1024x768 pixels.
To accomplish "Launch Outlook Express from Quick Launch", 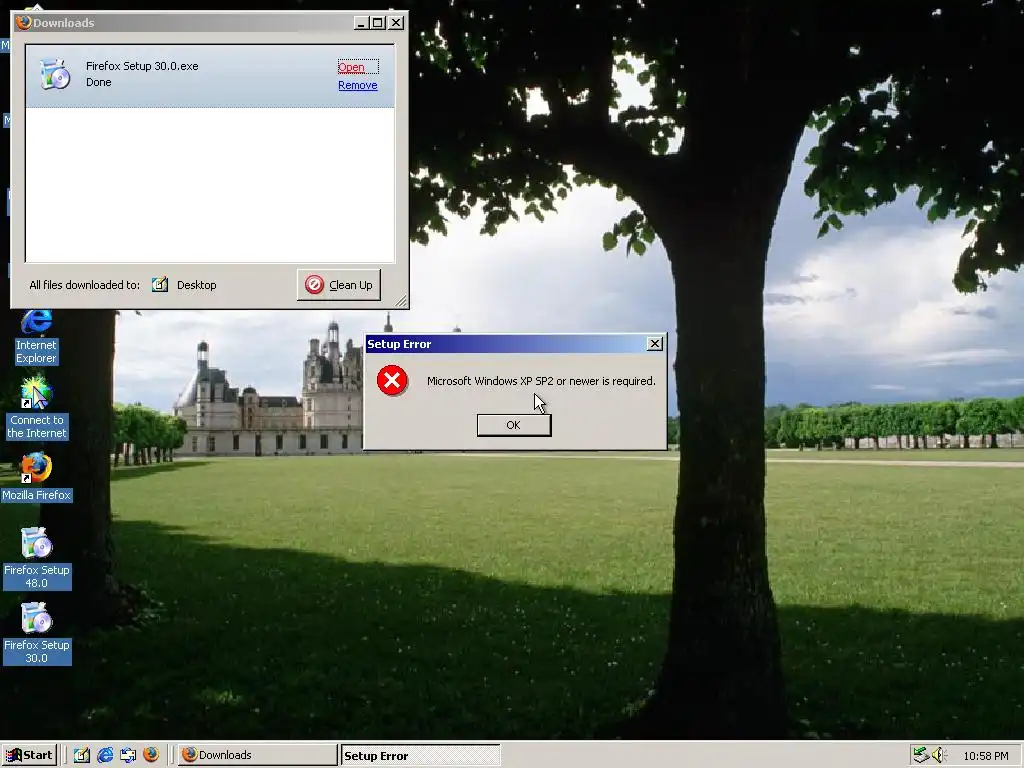I will [128, 756].
